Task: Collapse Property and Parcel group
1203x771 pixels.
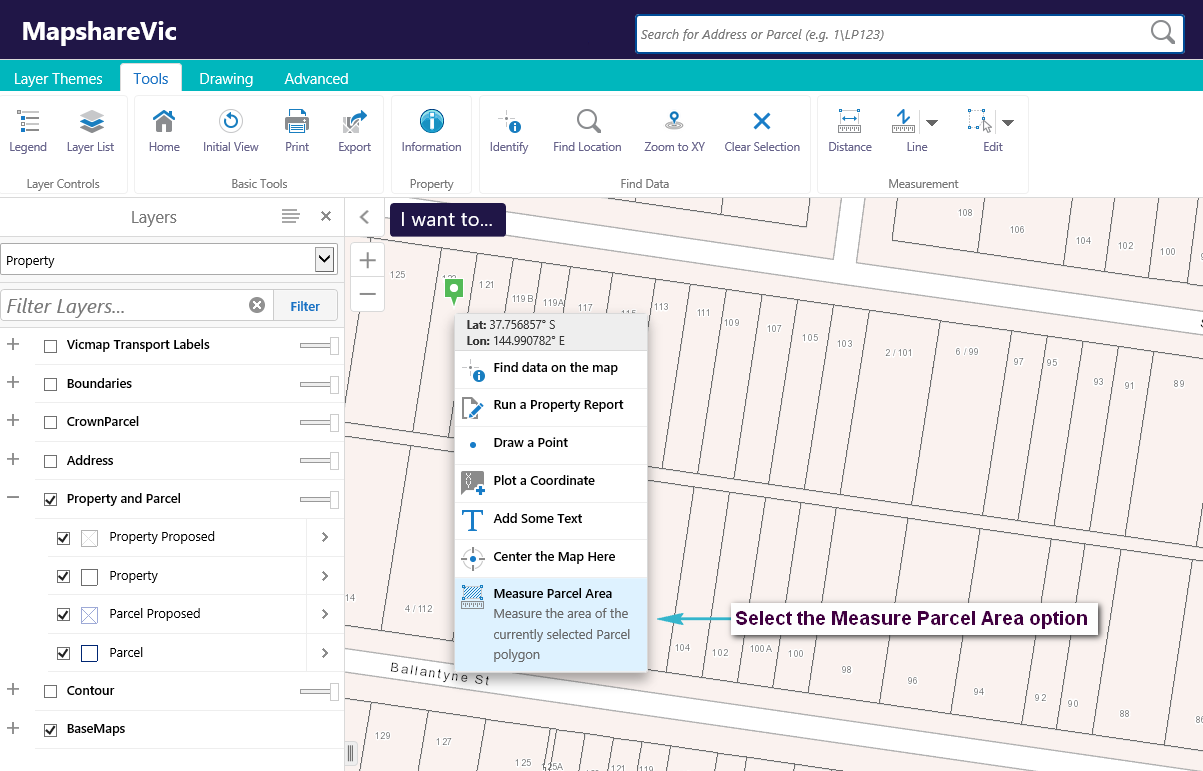Action: click(x=13, y=497)
